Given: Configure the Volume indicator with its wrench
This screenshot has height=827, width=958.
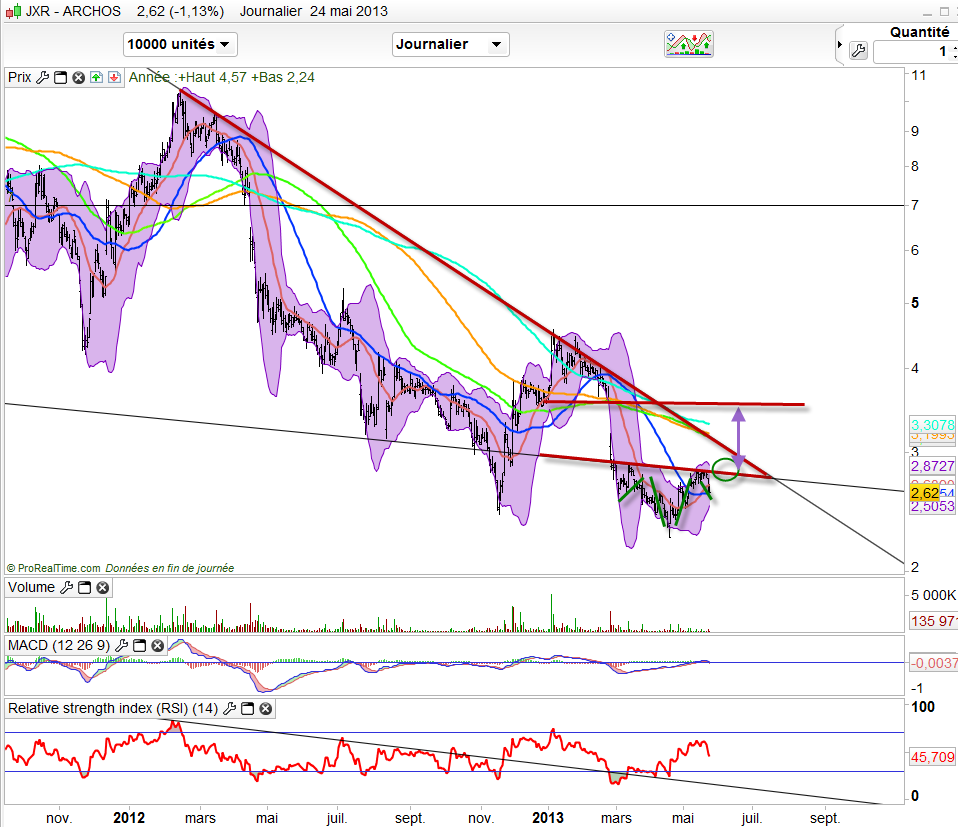Looking at the screenshot, I should tap(66, 588).
